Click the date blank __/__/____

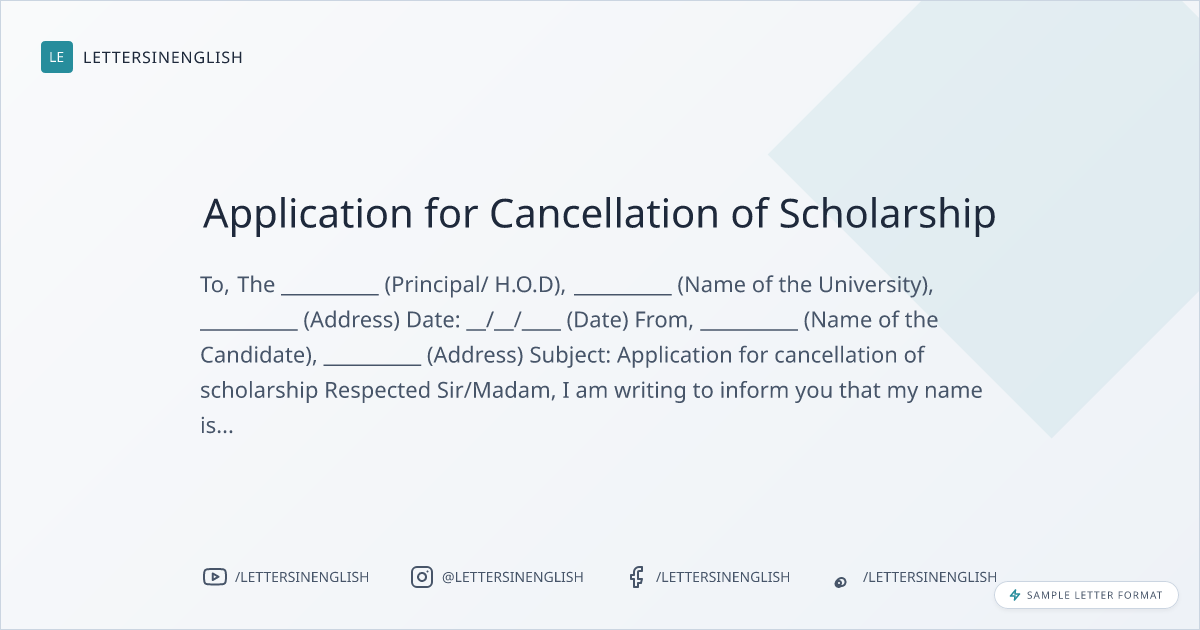[x=513, y=322]
